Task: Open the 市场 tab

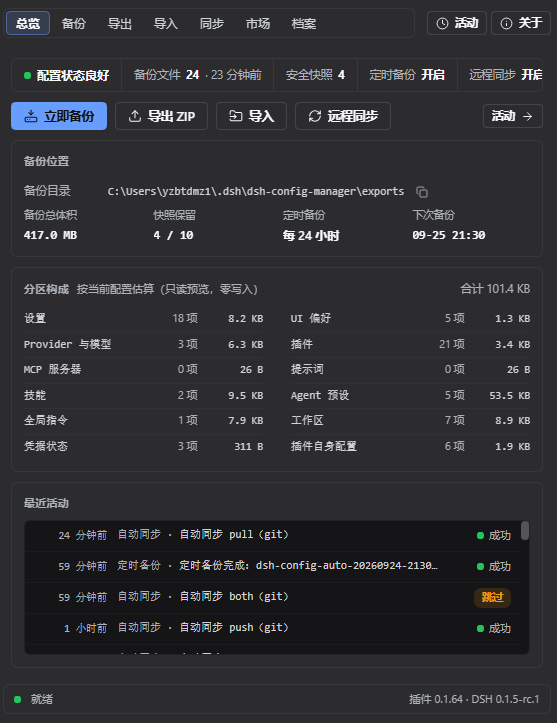Action: pyautogui.click(x=258, y=23)
